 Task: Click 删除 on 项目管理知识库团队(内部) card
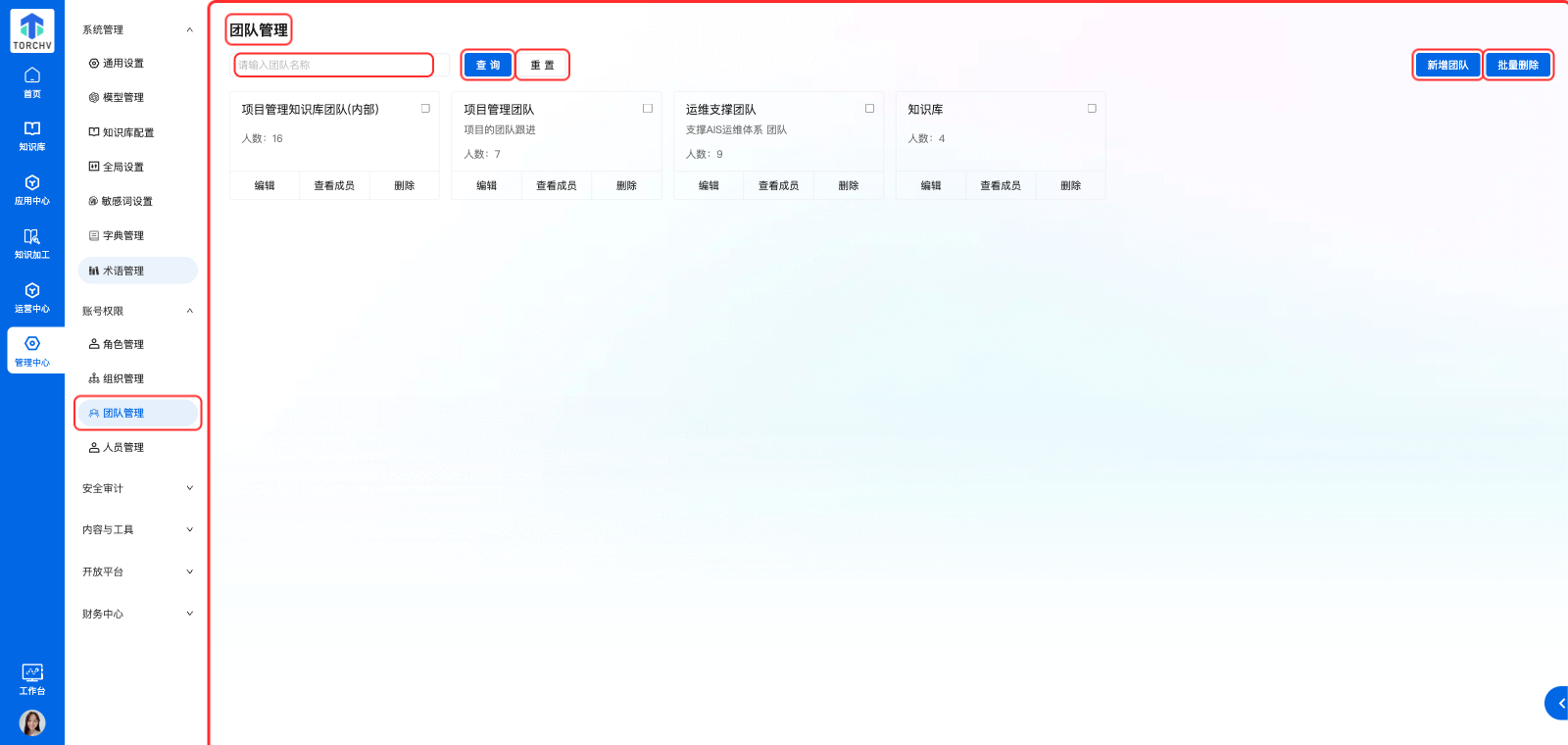pos(405,185)
